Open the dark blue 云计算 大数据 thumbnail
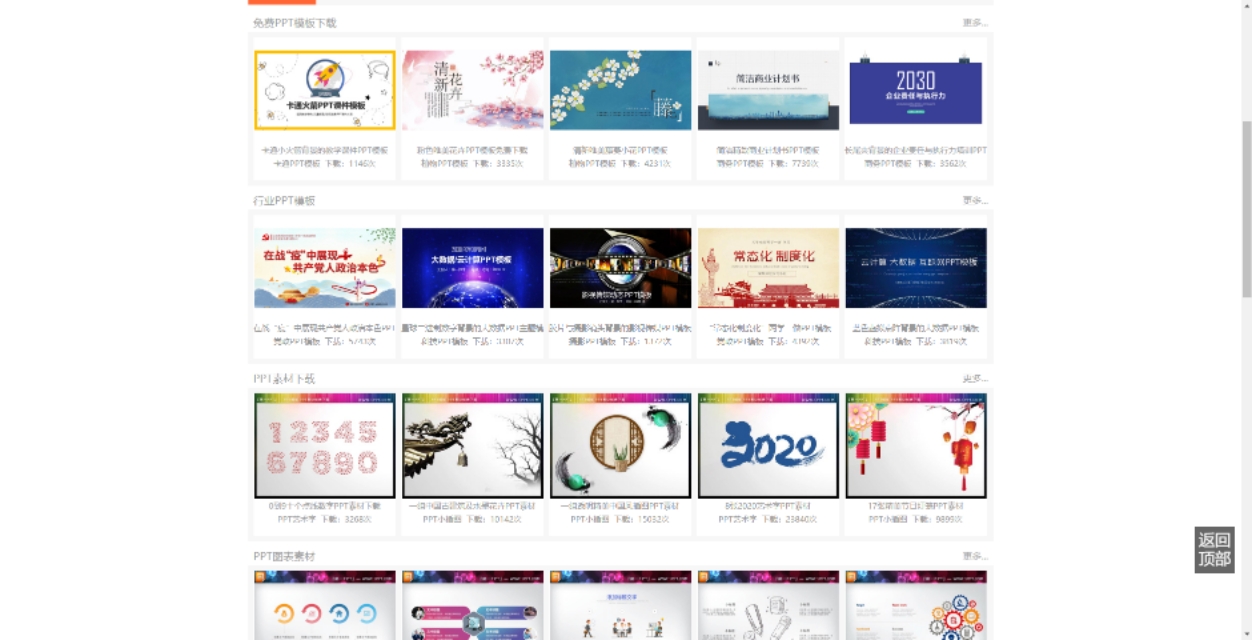1252x640 pixels. coord(916,268)
